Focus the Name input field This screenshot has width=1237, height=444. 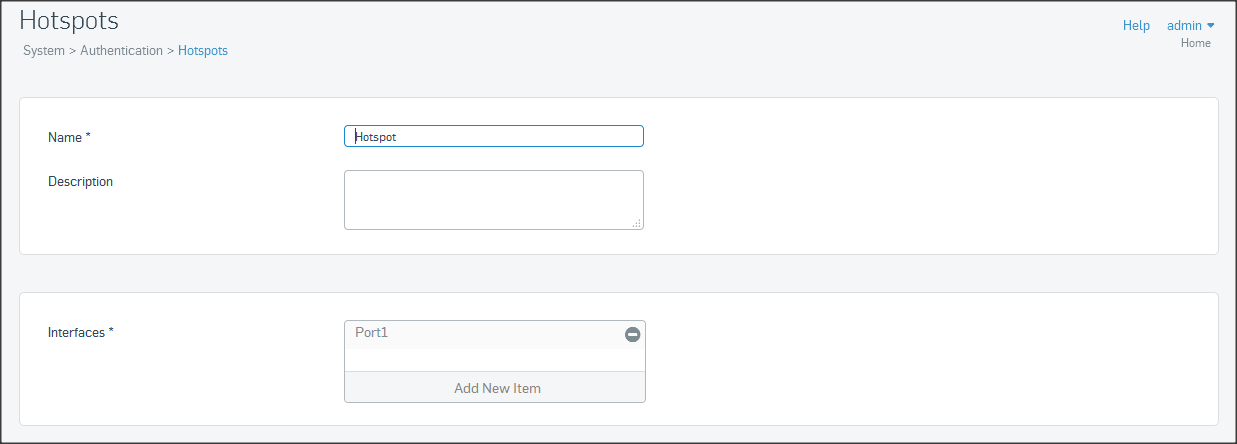tap(493, 136)
